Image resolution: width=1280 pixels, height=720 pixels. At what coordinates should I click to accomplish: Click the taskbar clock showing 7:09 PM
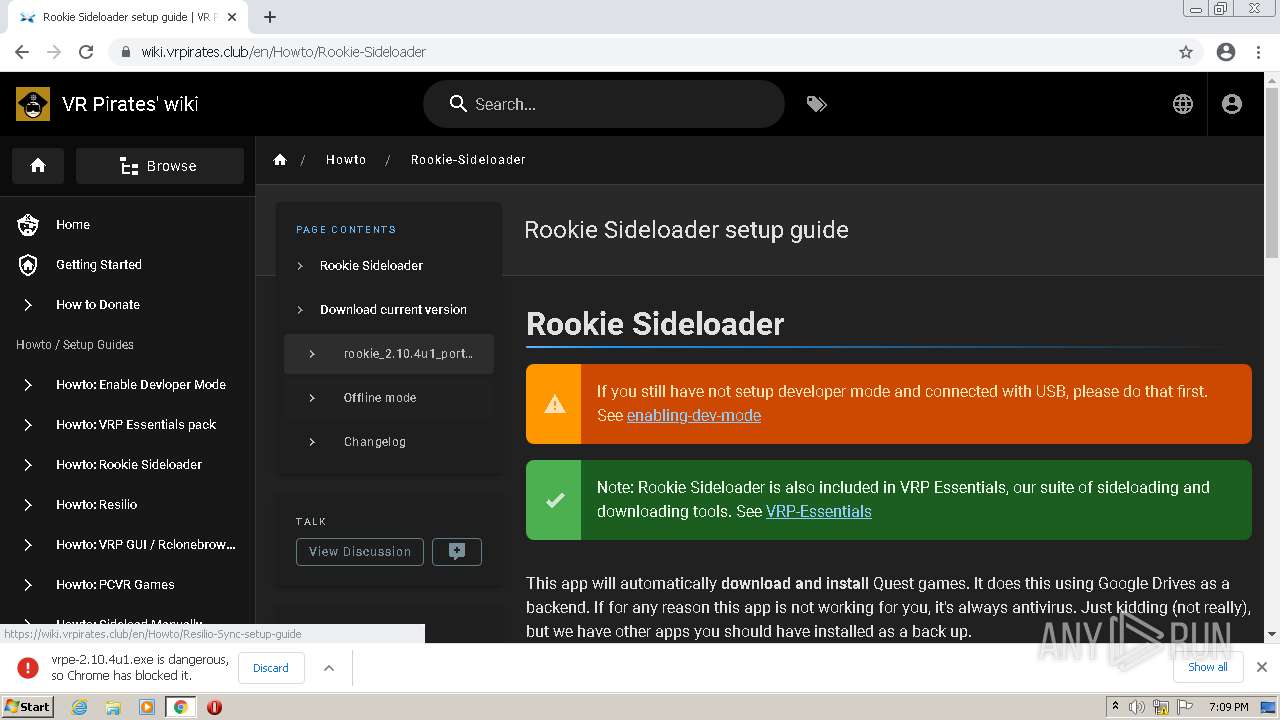pos(1228,707)
